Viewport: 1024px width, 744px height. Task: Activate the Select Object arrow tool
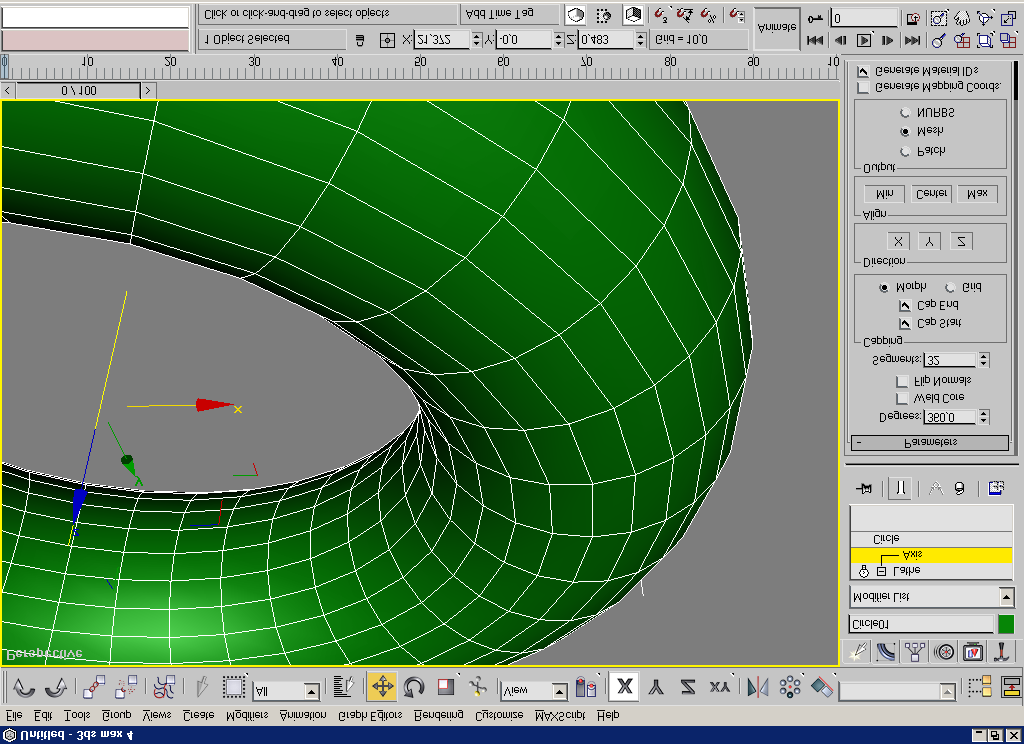click(x=202, y=687)
